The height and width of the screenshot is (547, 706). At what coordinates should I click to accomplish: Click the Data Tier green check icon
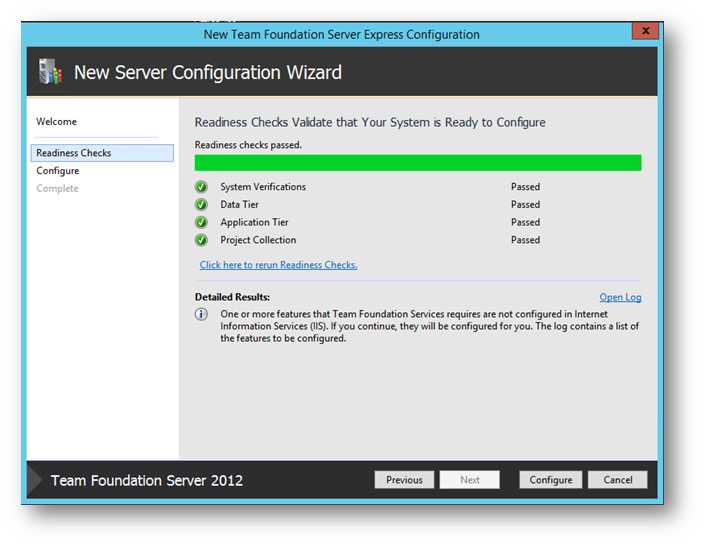pos(201,204)
